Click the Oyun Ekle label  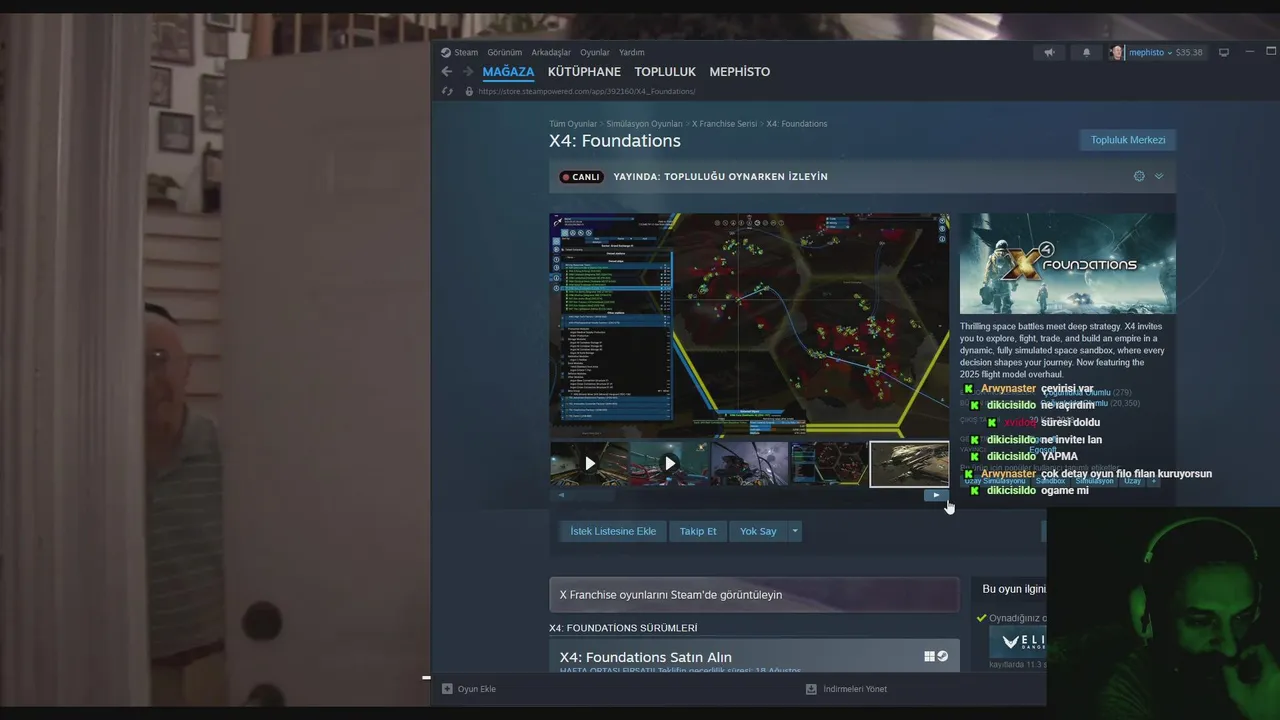tap(477, 689)
